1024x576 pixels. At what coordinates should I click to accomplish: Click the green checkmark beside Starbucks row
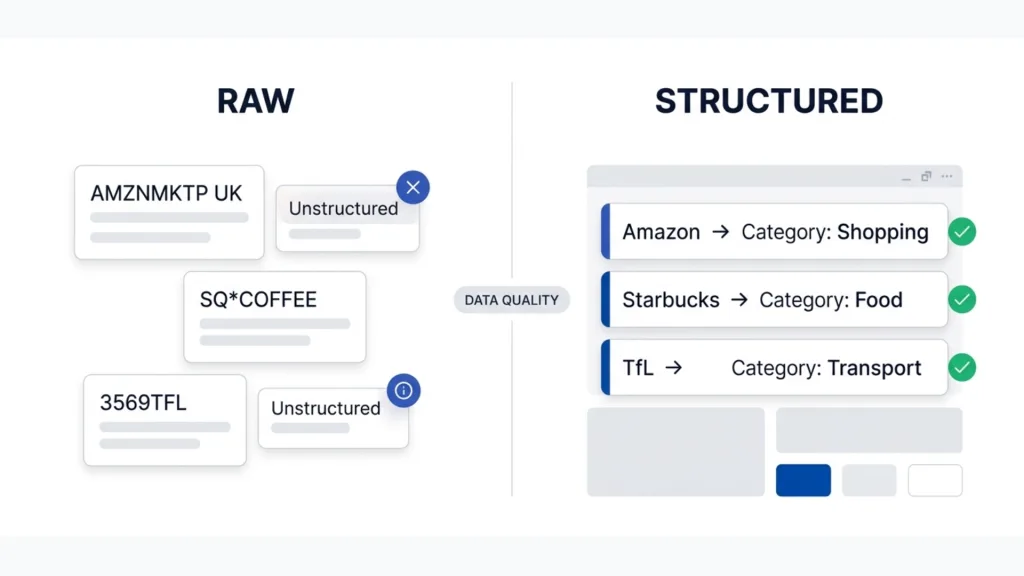pyautogui.click(x=962, y=299)
